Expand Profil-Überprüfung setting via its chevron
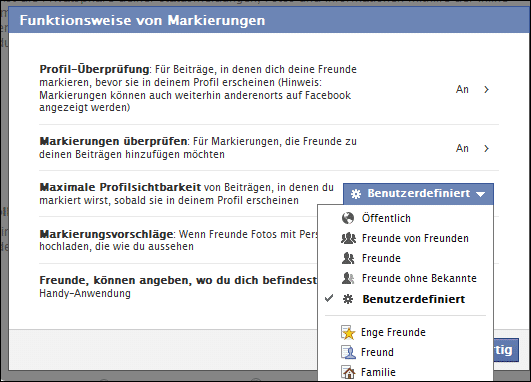This screenshot has width=531, height=382. click(x=486, y=89)
